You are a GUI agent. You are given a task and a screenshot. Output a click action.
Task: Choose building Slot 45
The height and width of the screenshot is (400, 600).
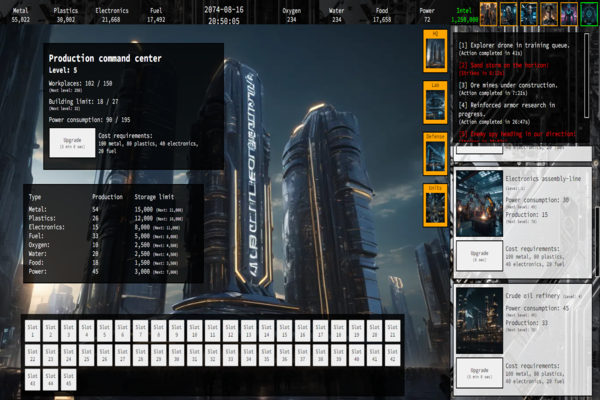pyautogui.click(x=68, y=378)
